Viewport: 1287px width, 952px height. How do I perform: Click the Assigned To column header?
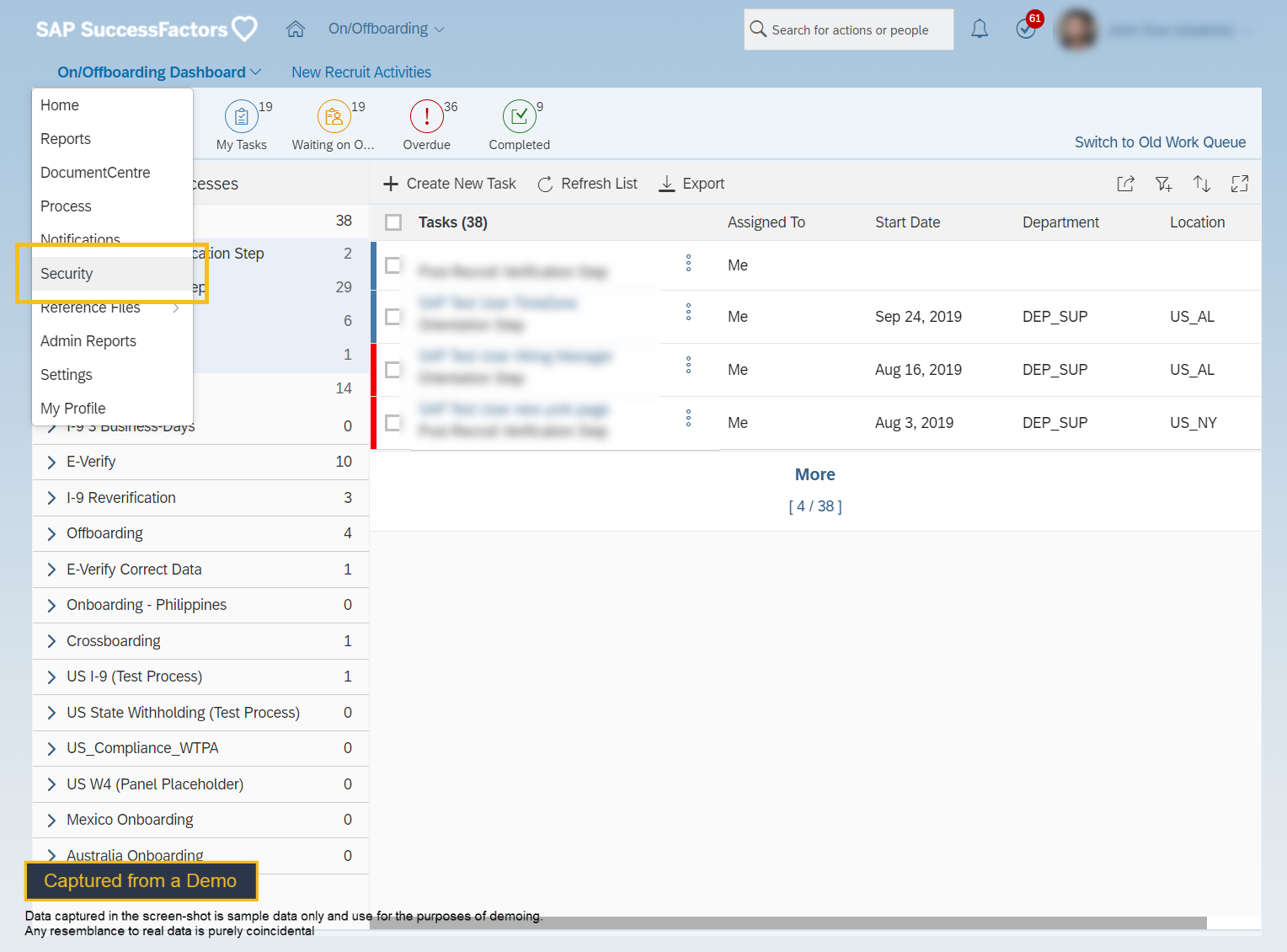[x=766, y=222]
